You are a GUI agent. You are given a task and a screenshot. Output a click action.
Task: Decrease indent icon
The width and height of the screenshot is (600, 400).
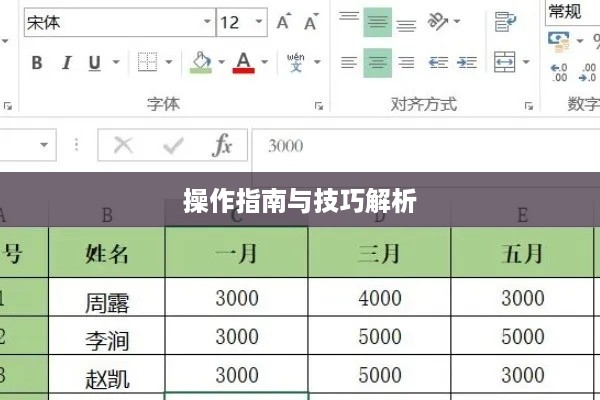coord(438,62)
